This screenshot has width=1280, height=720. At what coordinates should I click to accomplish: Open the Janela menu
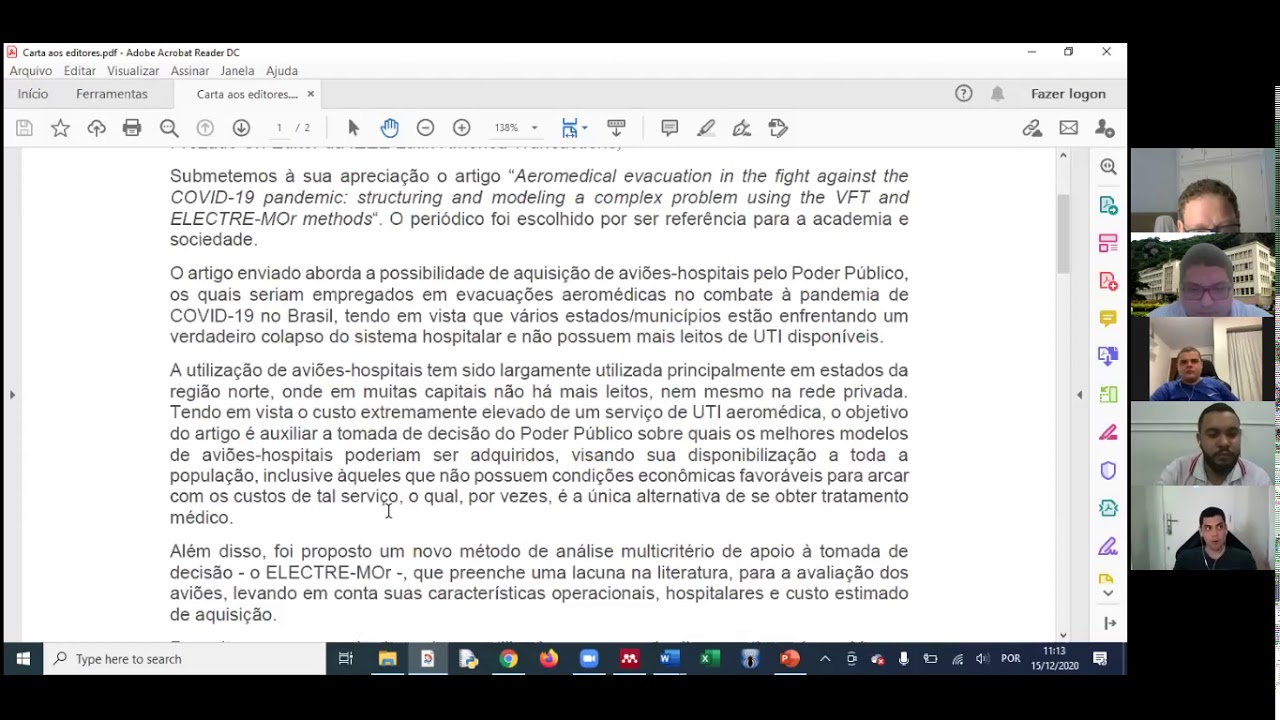pos(237,71)
